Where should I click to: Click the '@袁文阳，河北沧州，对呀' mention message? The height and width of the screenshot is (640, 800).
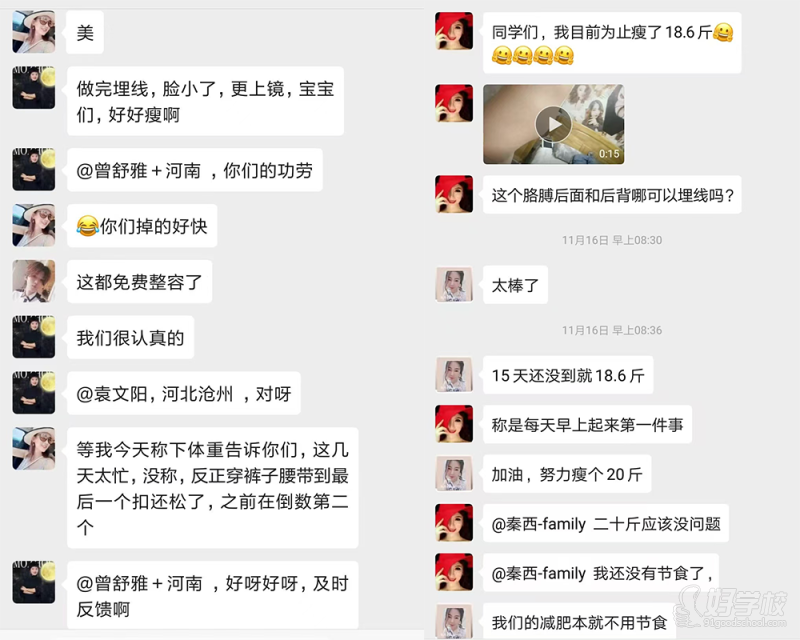tap(184, 393)
